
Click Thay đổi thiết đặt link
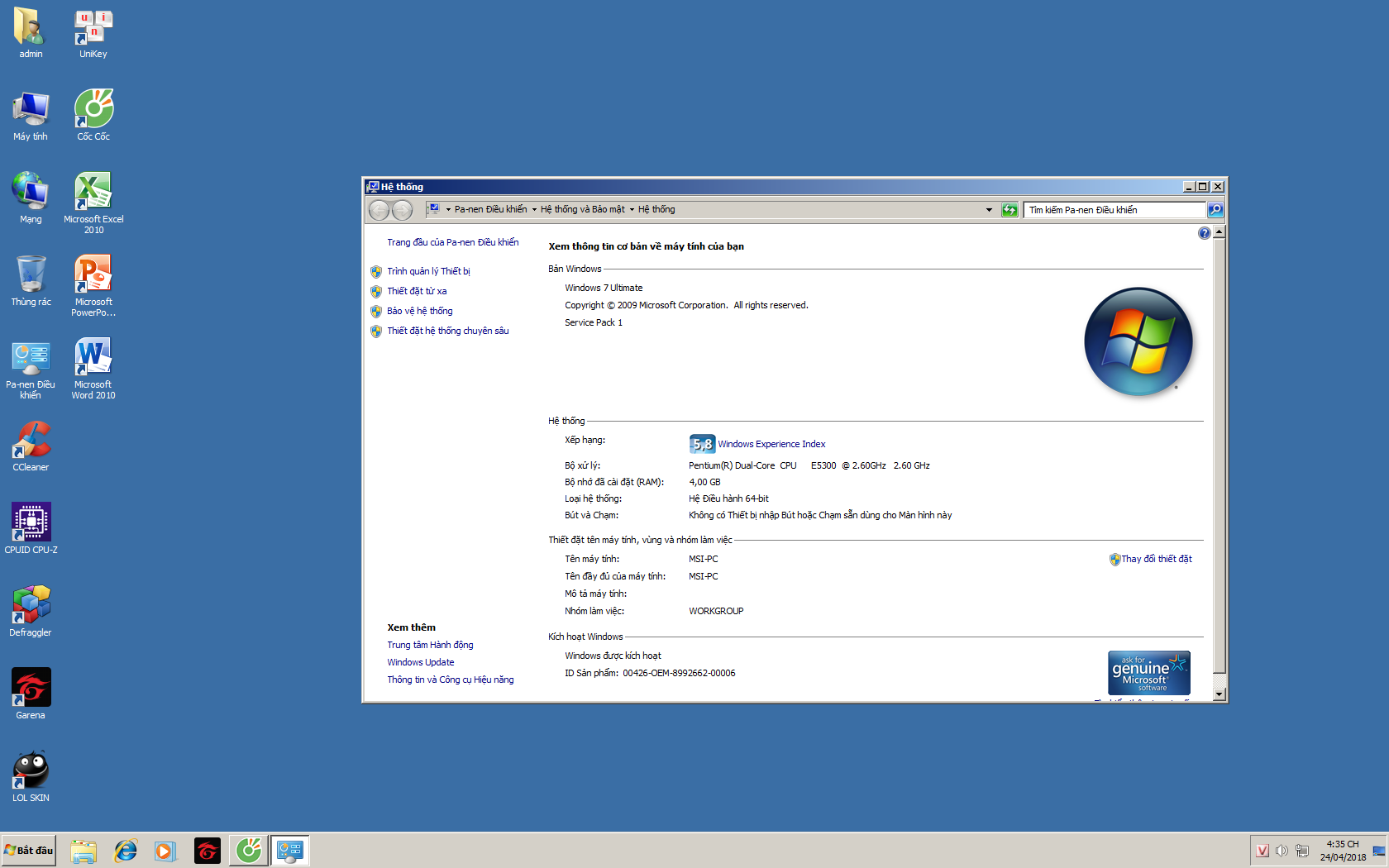1157,559
